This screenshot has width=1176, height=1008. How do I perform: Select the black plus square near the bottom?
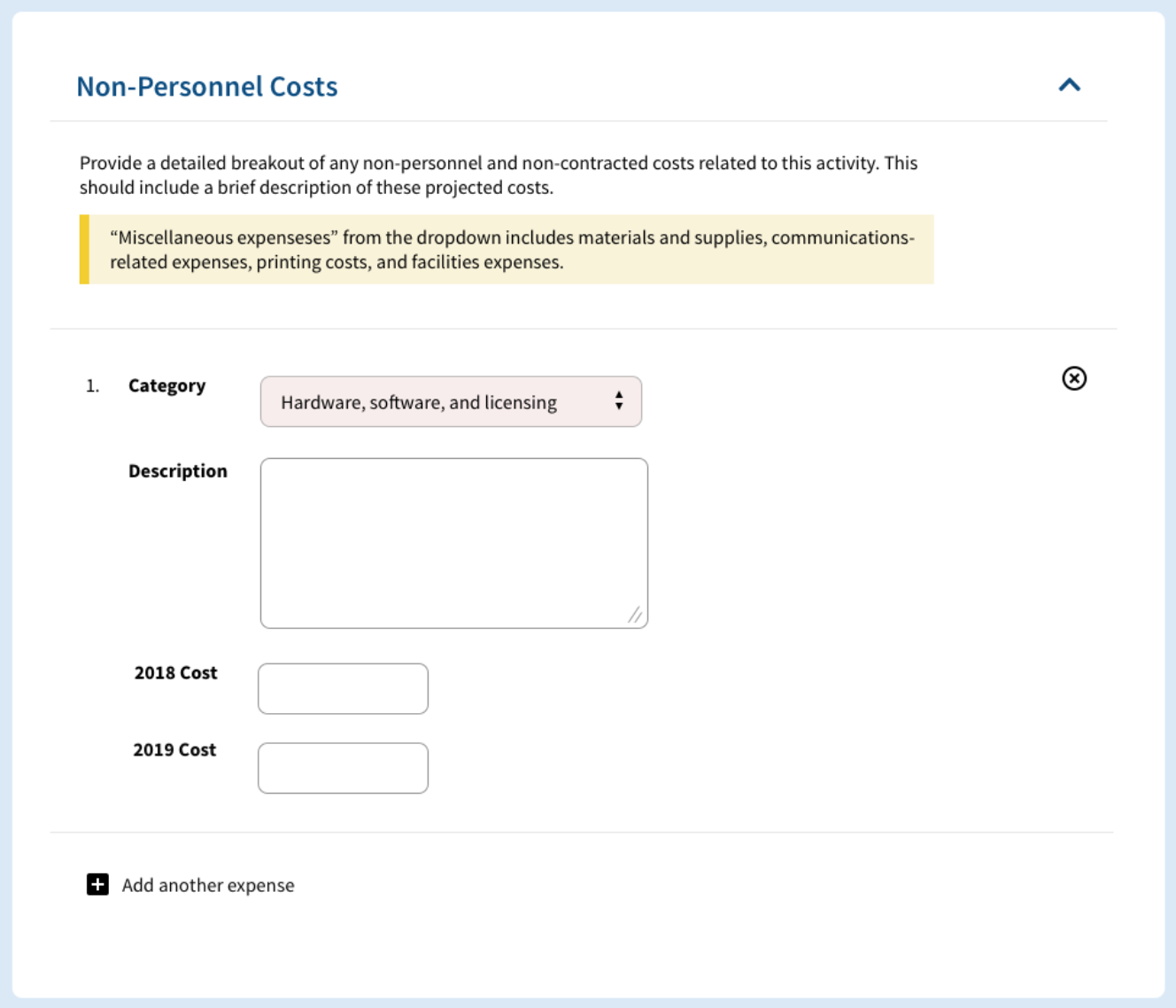[96, 884]
